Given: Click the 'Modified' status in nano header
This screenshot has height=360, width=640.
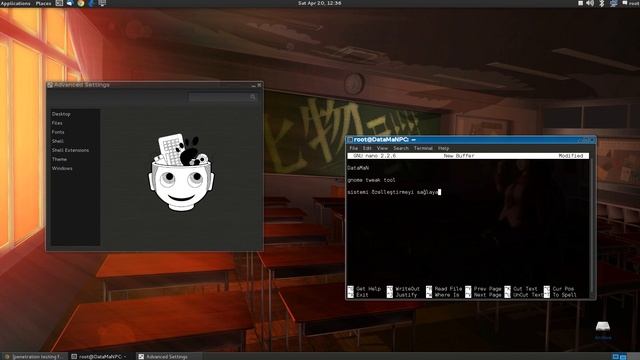Looking at the screenshot, I should click(x=571, y=156).
